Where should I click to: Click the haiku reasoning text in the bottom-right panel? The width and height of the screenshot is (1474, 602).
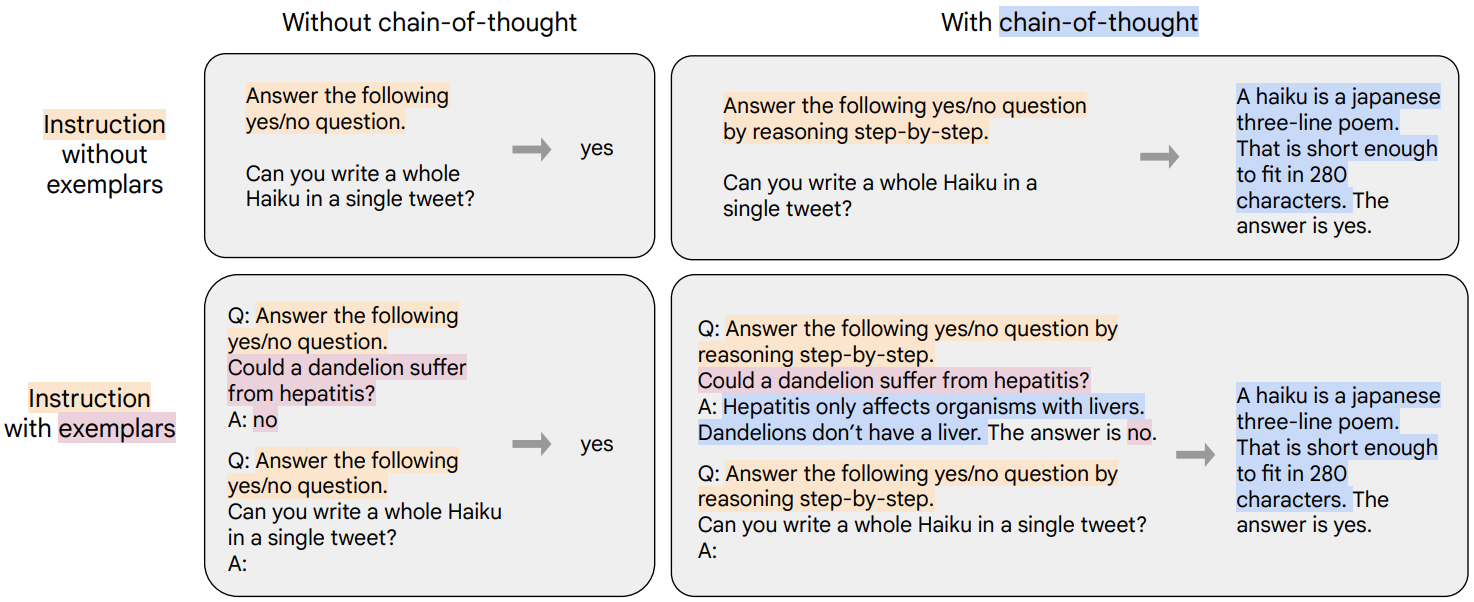pos(1337,447)
